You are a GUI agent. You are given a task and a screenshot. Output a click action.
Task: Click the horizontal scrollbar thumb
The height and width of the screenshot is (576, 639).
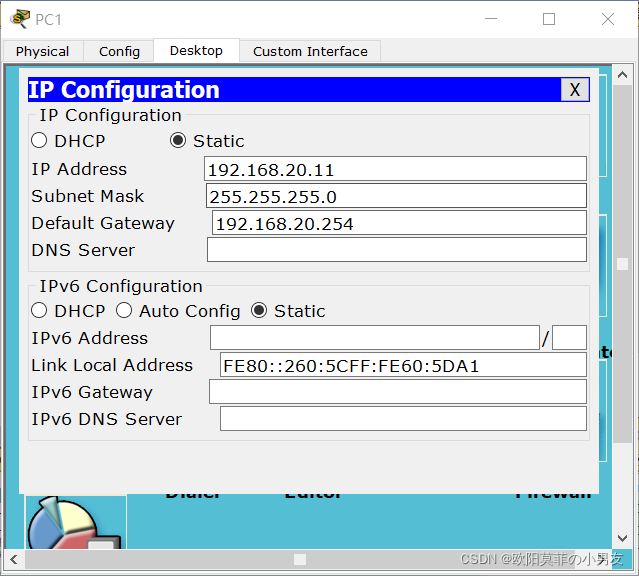(x=300, y=559)
